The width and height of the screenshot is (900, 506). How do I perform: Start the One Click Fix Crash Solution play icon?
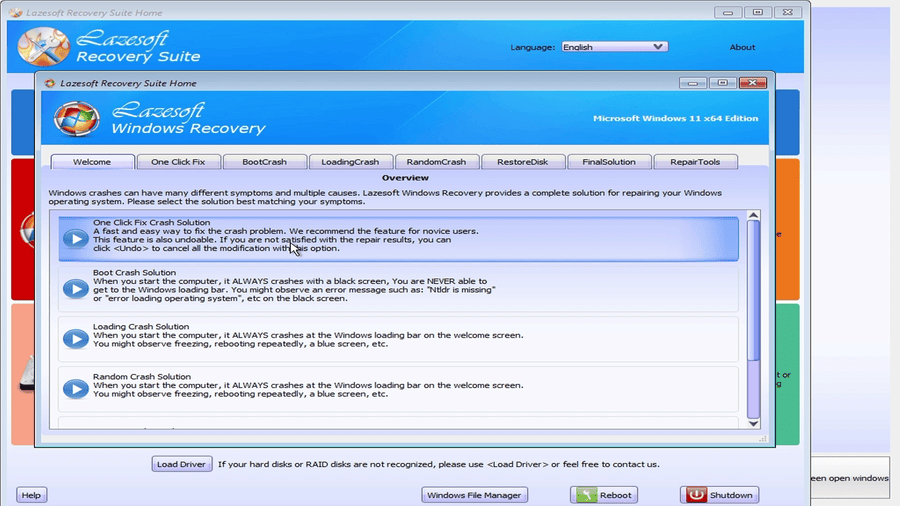pyautogui.click(x=75, y=239)
